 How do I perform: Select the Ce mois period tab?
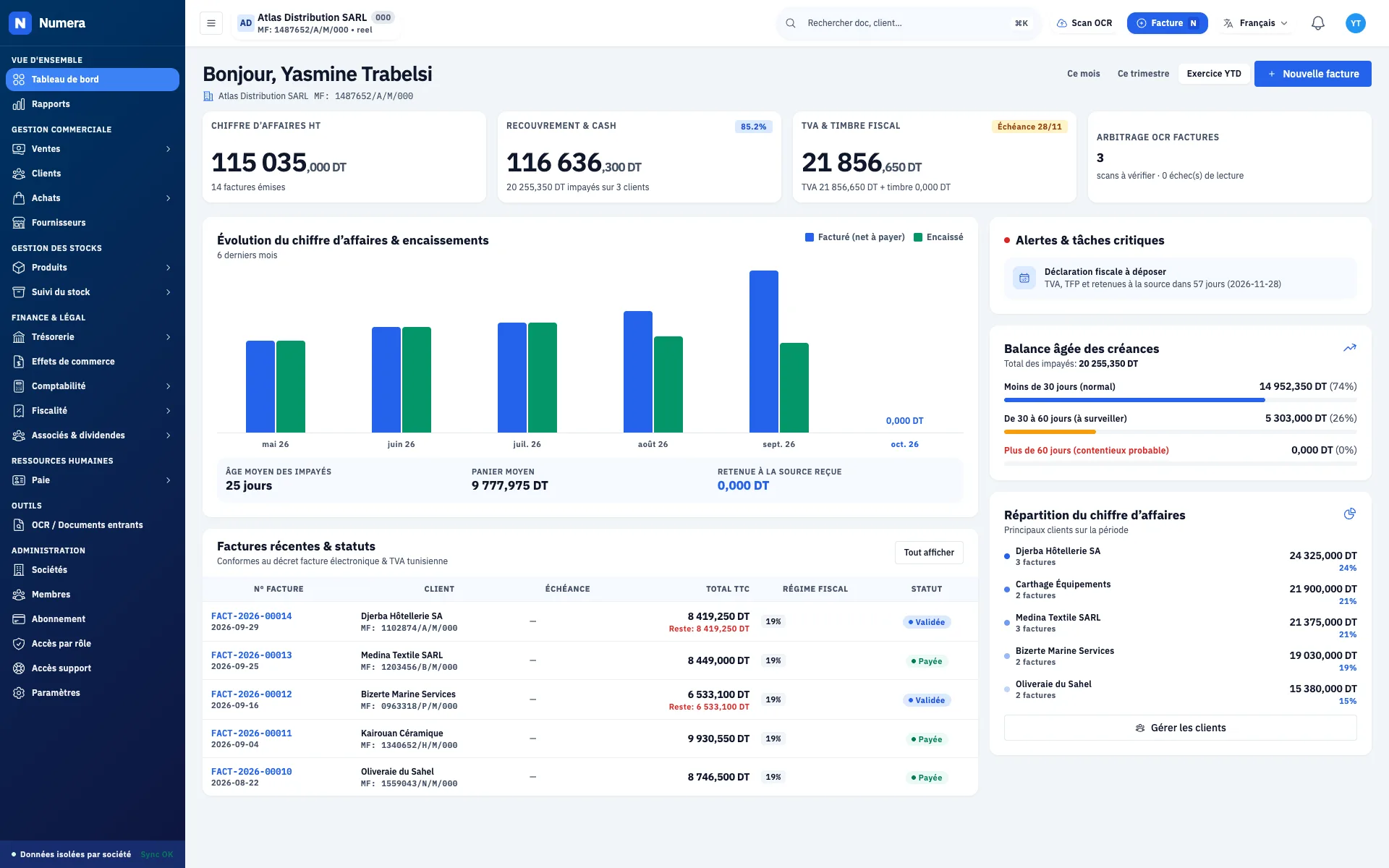tap(1083, 74)
